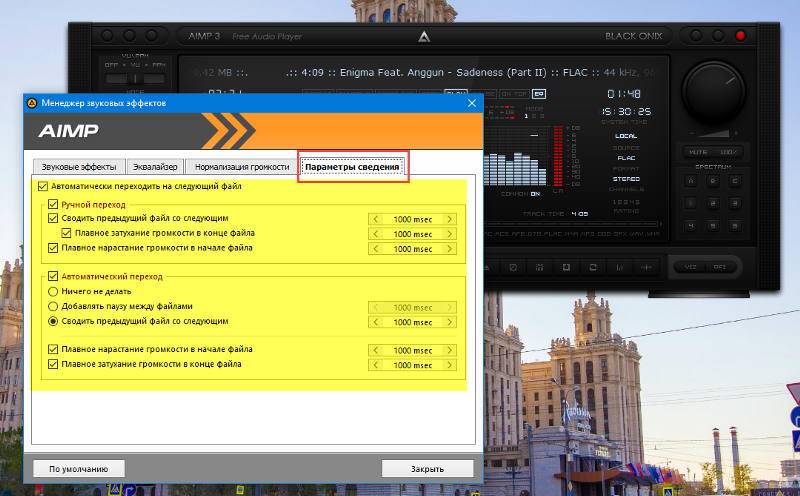Click the track progress bar on player display
This screenshot has width=800, height=496.
coord(571,224)
